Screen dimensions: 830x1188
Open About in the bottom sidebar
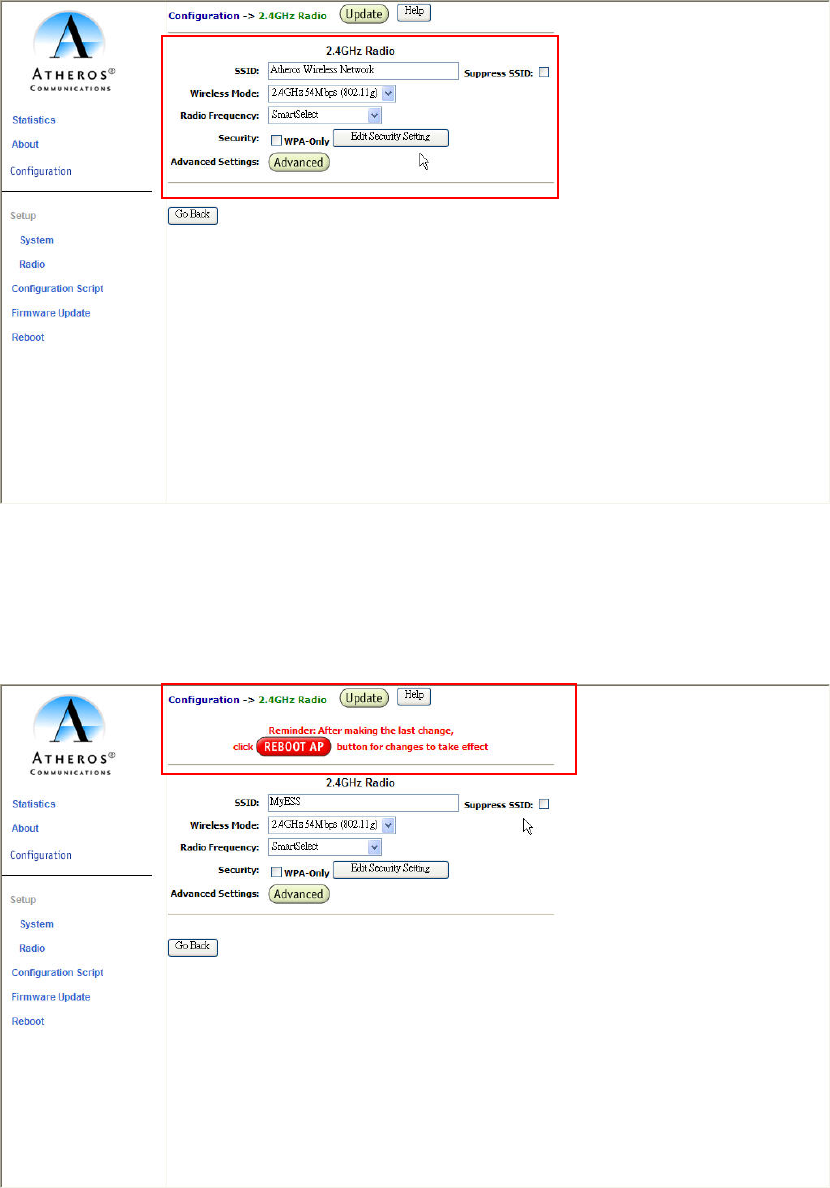pyautogui.click(x=25, y=829)
